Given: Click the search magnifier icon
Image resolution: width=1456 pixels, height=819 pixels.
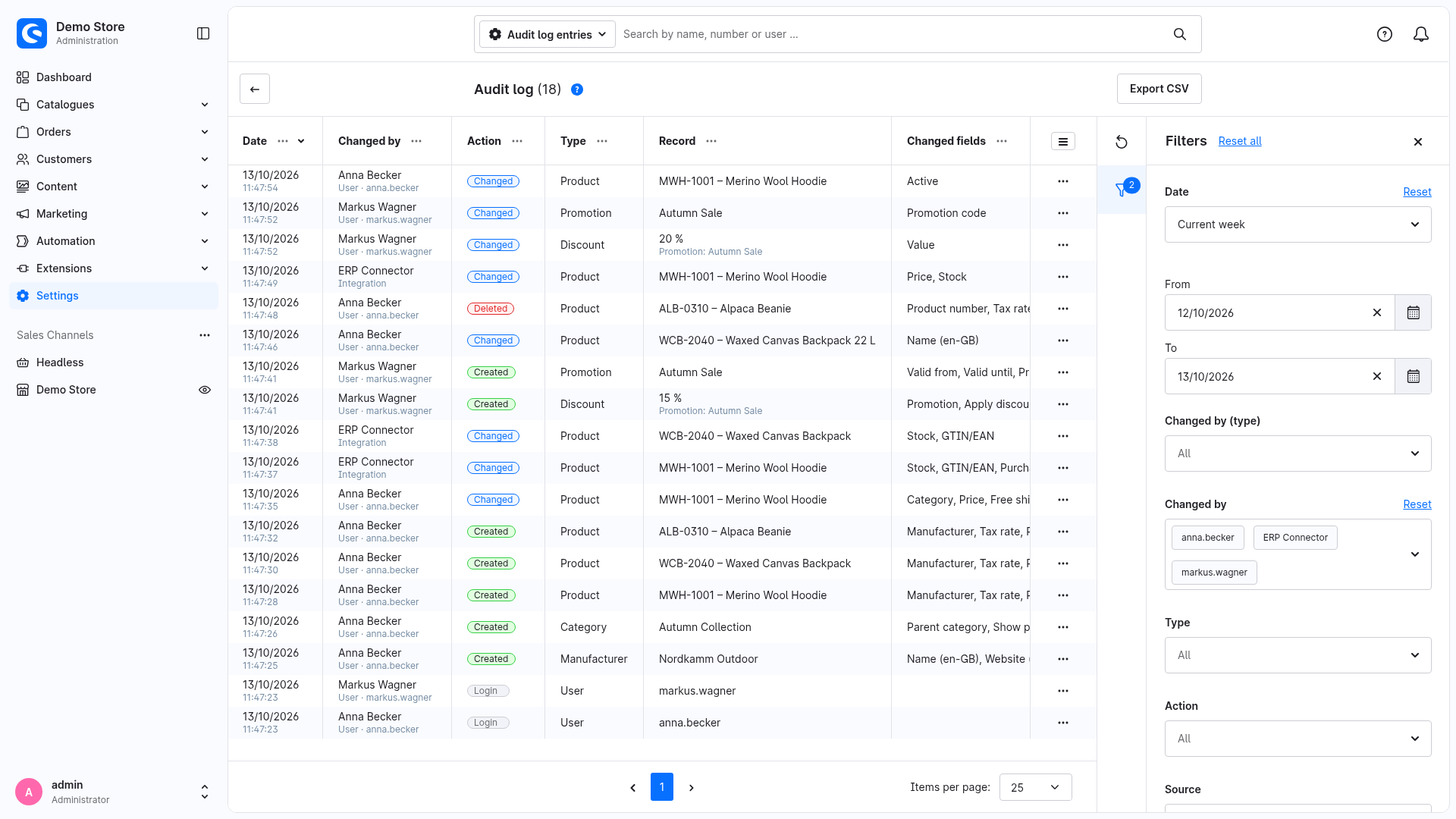Looking at the screenshot, I should [x=1180, y=34].
